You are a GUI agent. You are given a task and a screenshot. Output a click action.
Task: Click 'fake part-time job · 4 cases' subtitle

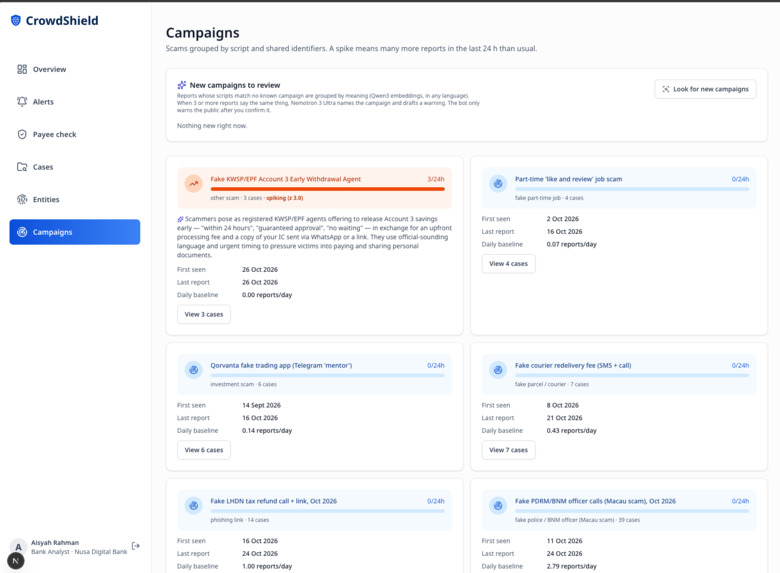coord(549,198)
